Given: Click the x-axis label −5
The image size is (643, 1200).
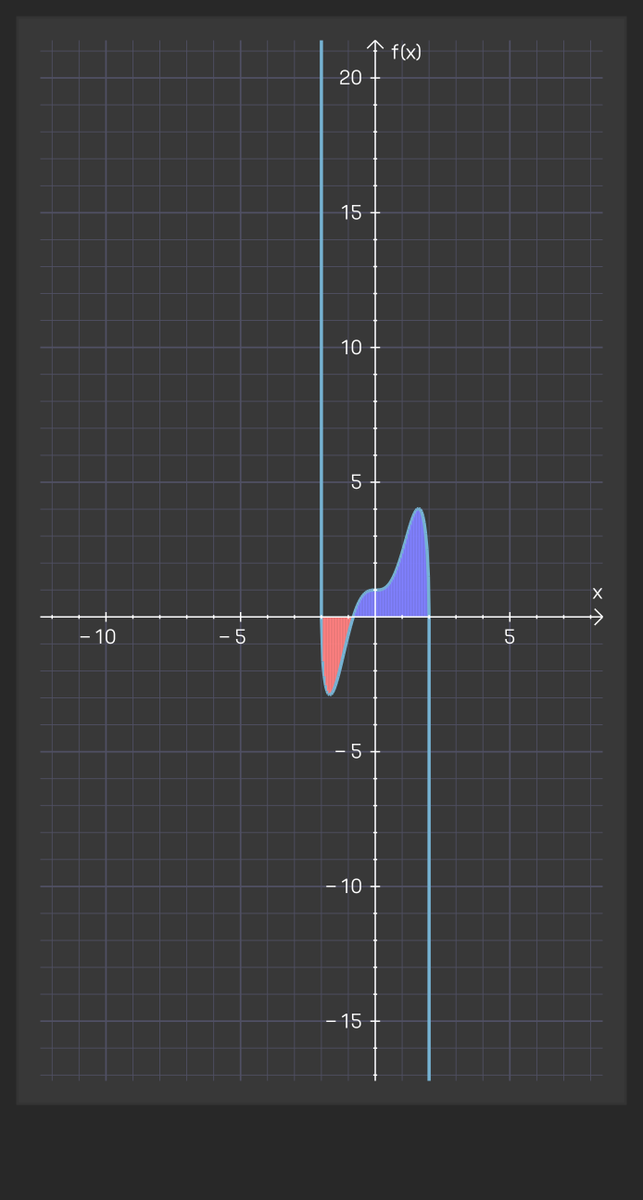Looking at the screenshot, I should coord(233,637).
